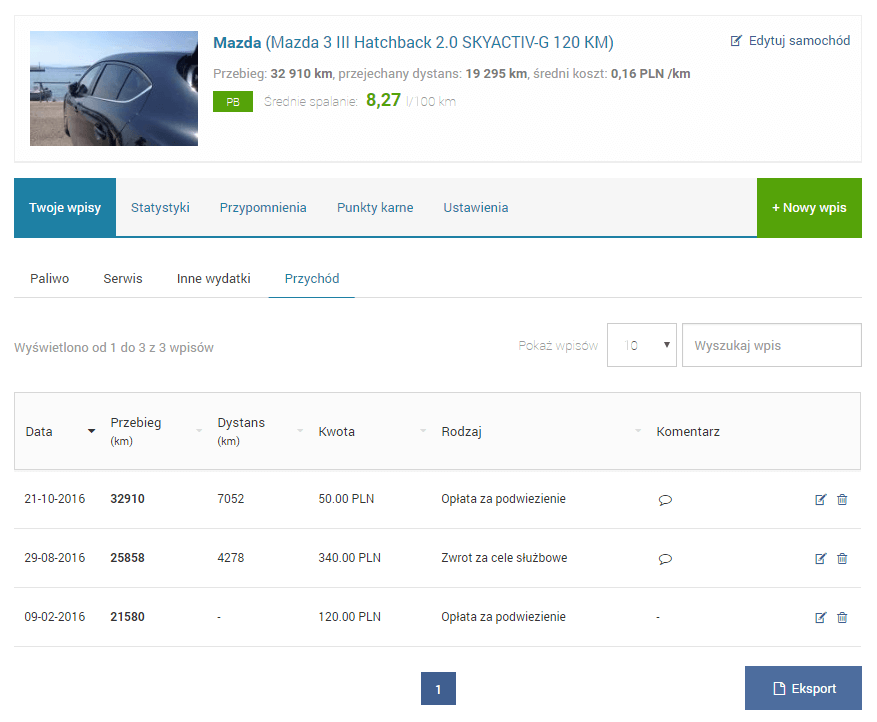Switch to the Statystyki tab
877x722 pixels.
click(x=160, y=208)
